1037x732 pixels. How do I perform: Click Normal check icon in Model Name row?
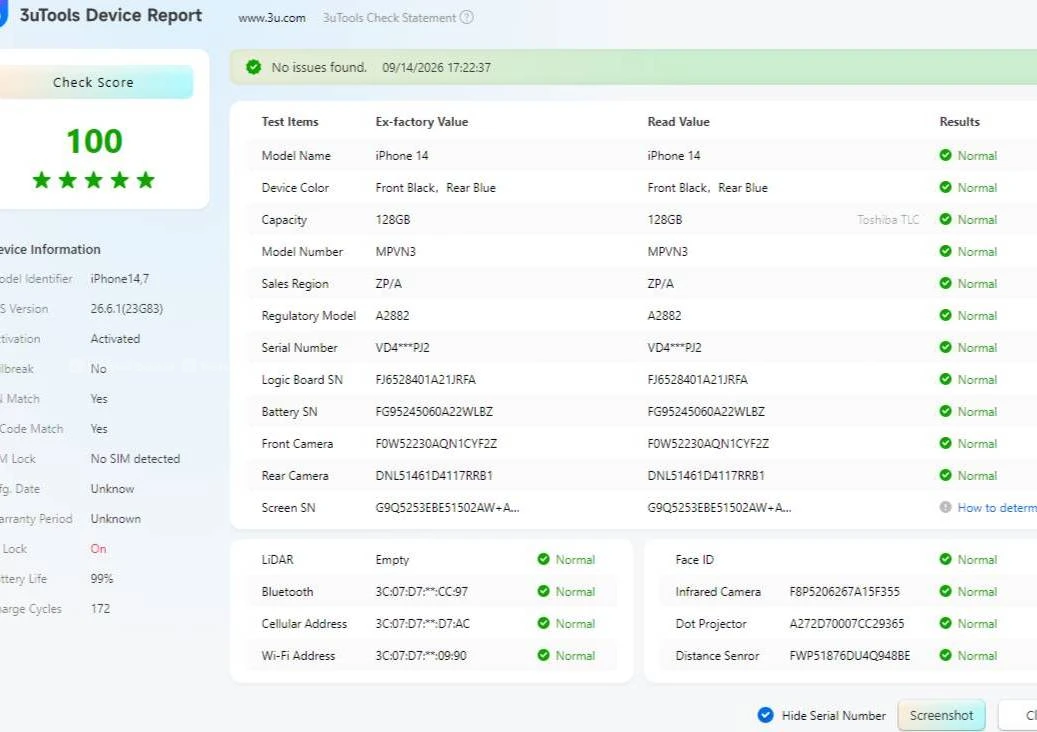(x=945, y=155)
